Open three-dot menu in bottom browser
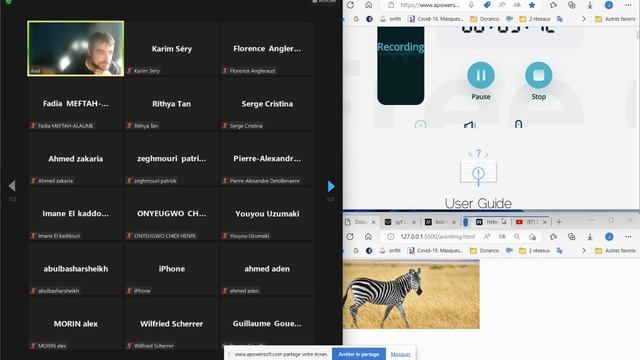Image resolution: width=640 pixels, height=360 pixels. click(x=628, y=236)
